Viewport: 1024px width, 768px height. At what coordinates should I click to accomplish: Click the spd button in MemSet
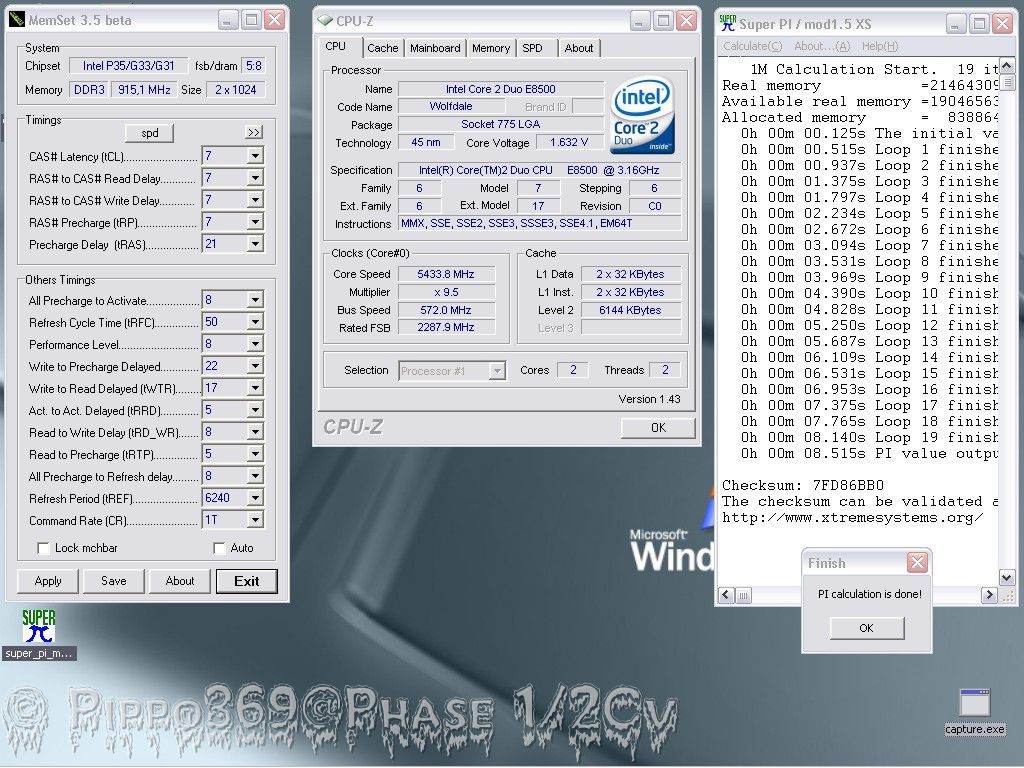click(x=150, y=133)
